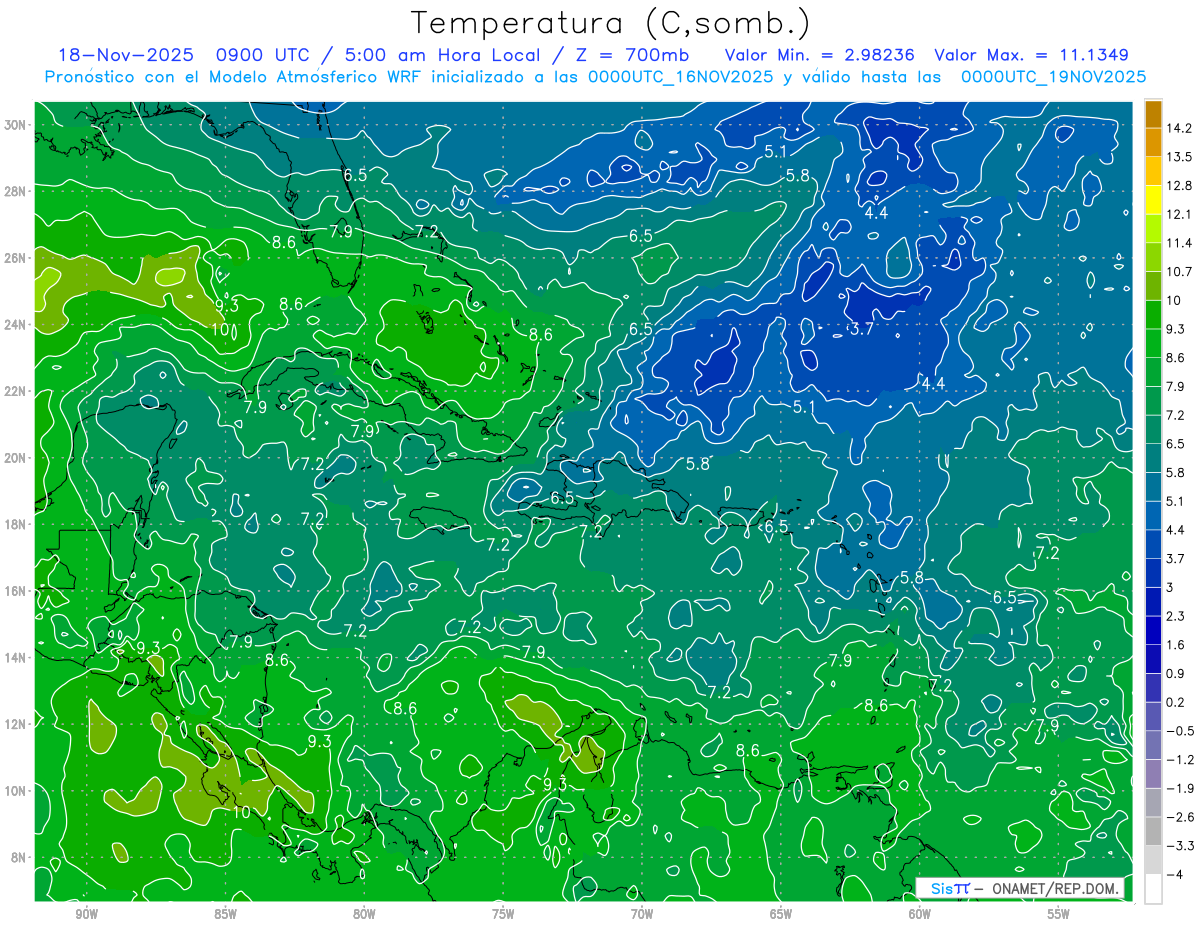Click the 14N latitude axis label
The width and height of the screenshot is (1200, 927).
15,657
